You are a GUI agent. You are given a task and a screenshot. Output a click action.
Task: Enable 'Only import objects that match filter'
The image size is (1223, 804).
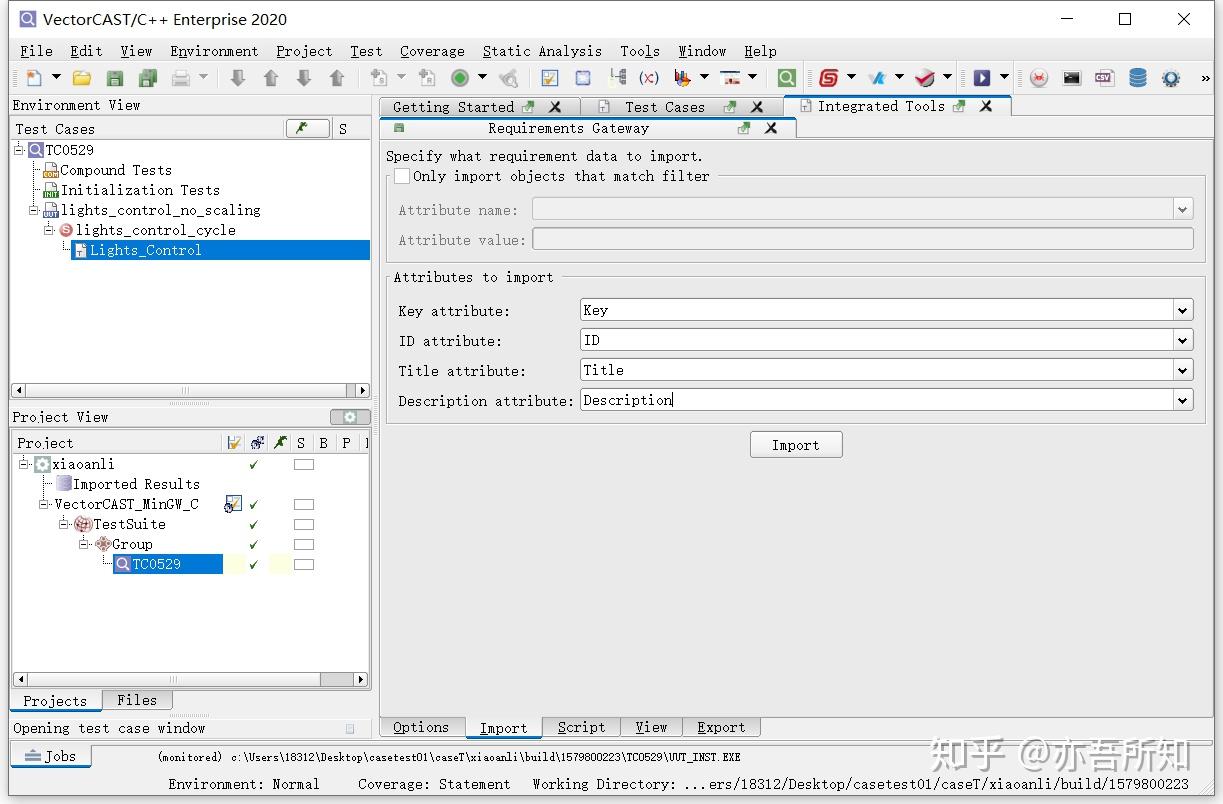pos(402,176)
